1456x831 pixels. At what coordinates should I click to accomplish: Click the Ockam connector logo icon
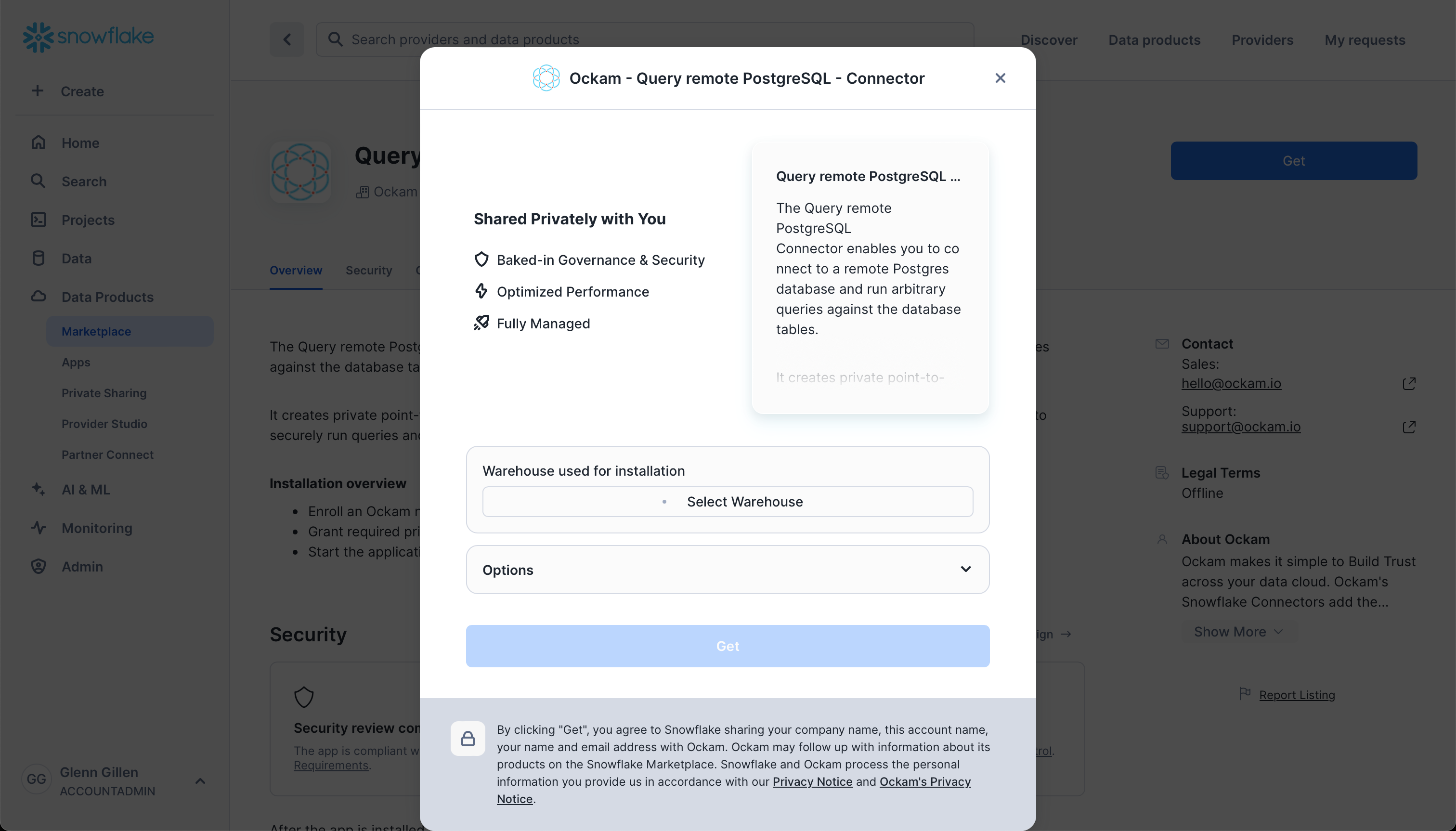pos(547,78)
